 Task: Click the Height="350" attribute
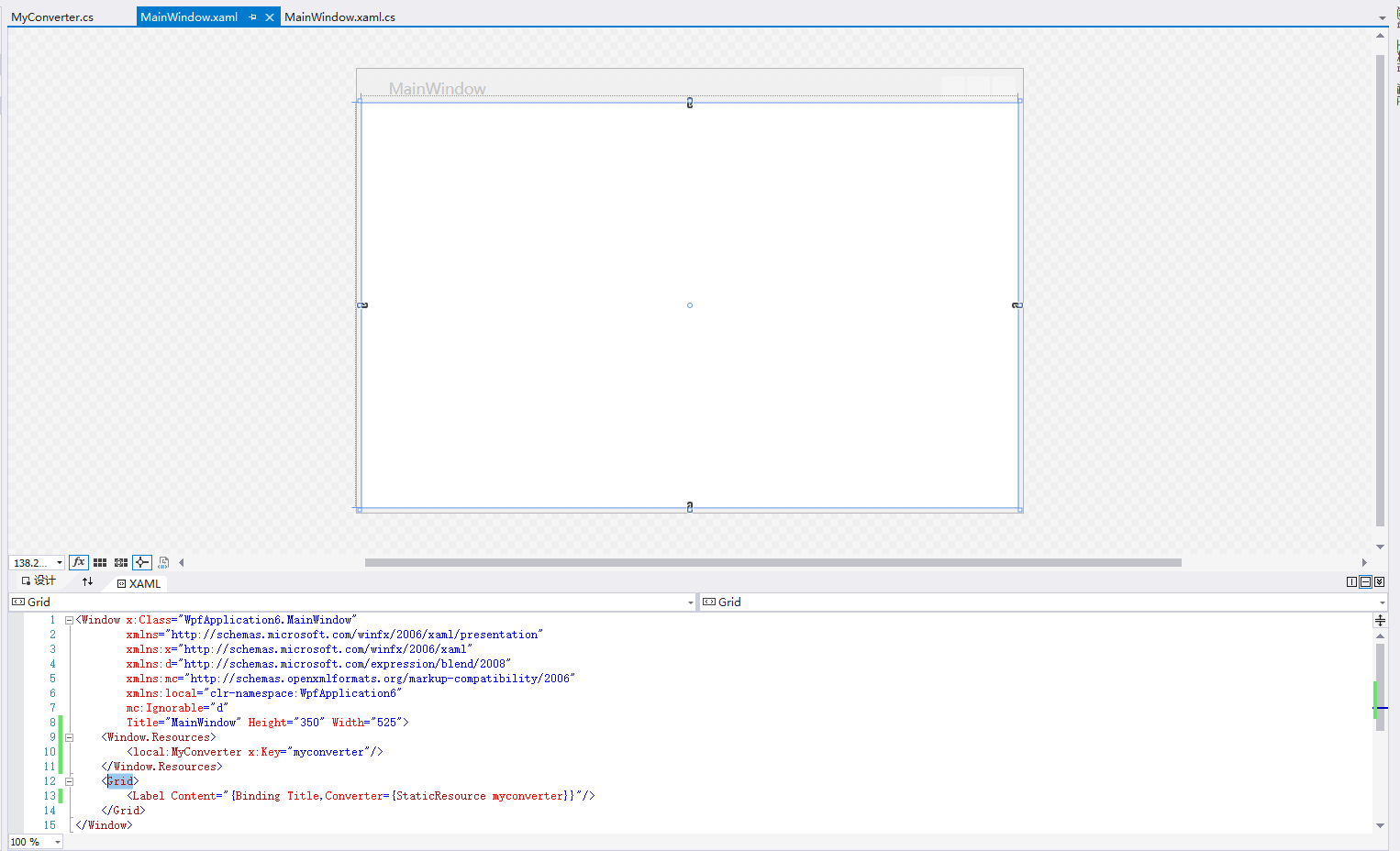(286, 723)
